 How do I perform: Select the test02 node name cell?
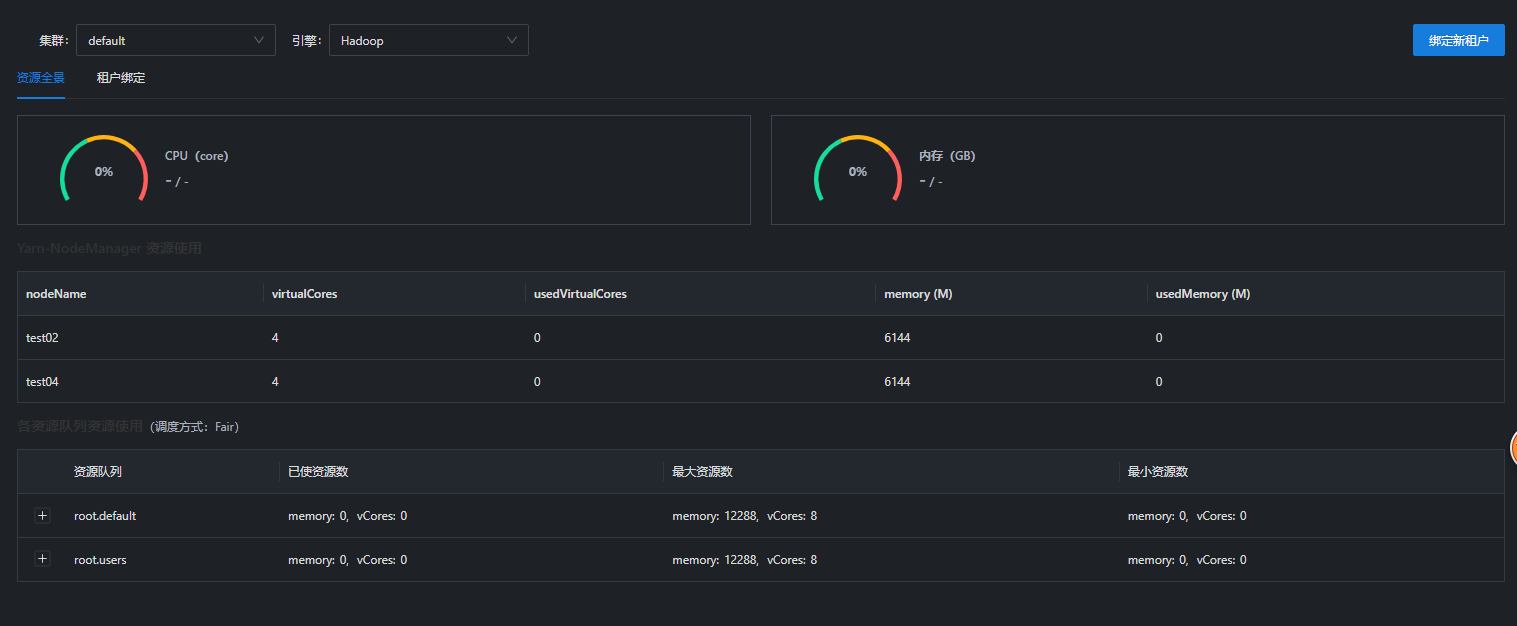pyautogui.click(x=42, y=338)
